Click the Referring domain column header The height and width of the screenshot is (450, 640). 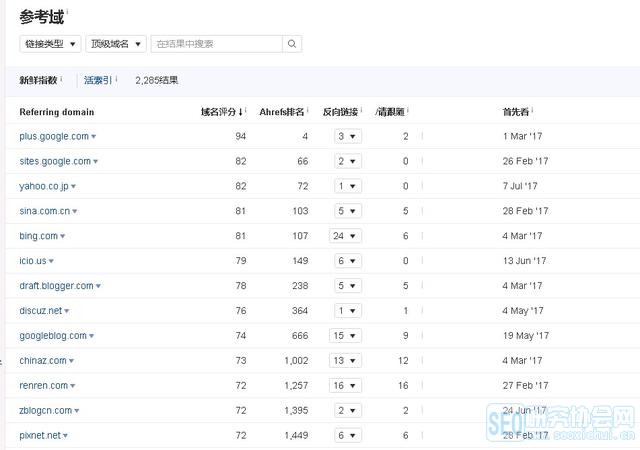pos(57,112)
